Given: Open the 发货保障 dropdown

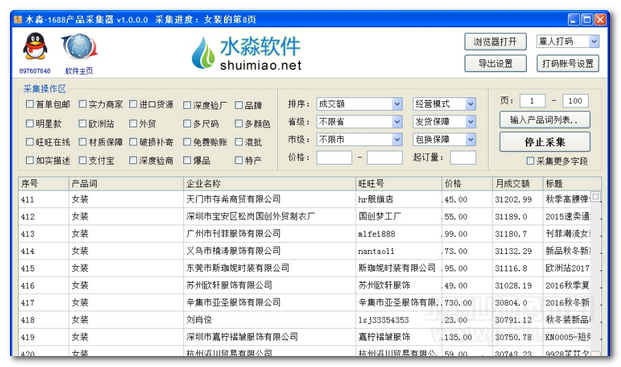Looking at the screenshot, I should [444, 122].
